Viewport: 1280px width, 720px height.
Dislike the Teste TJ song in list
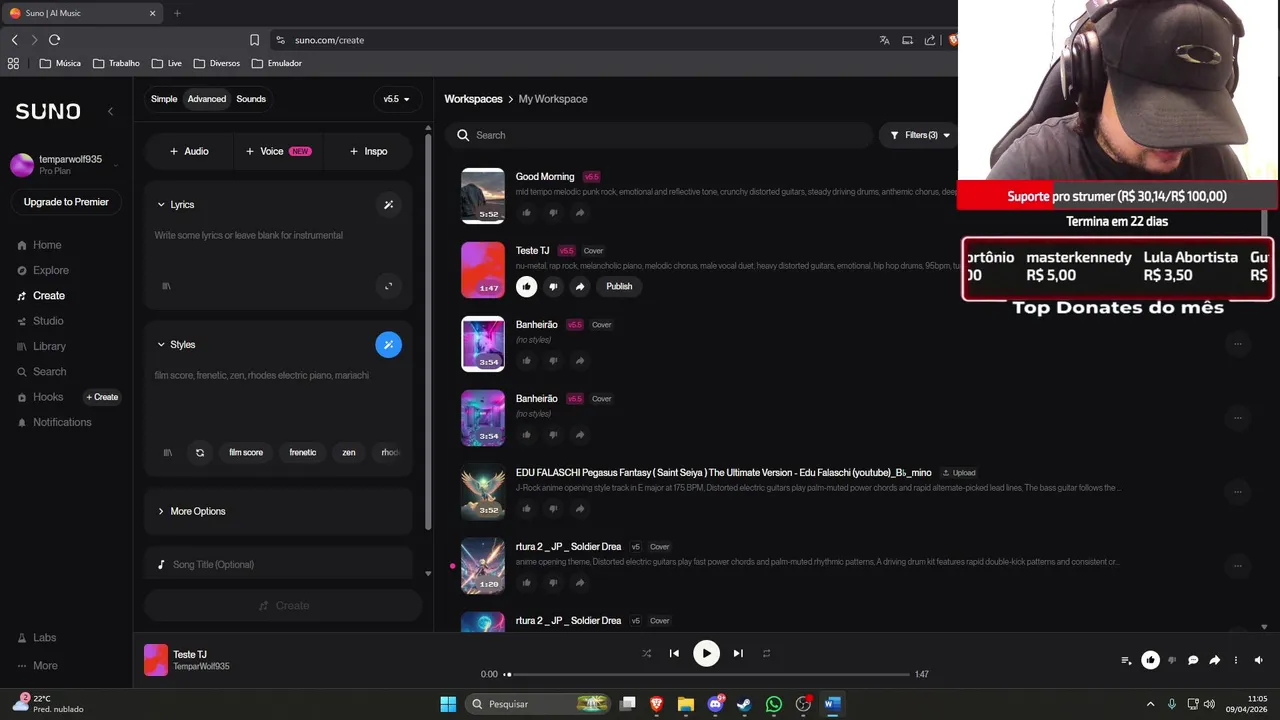pyautogui.click(x=553, y=286)
